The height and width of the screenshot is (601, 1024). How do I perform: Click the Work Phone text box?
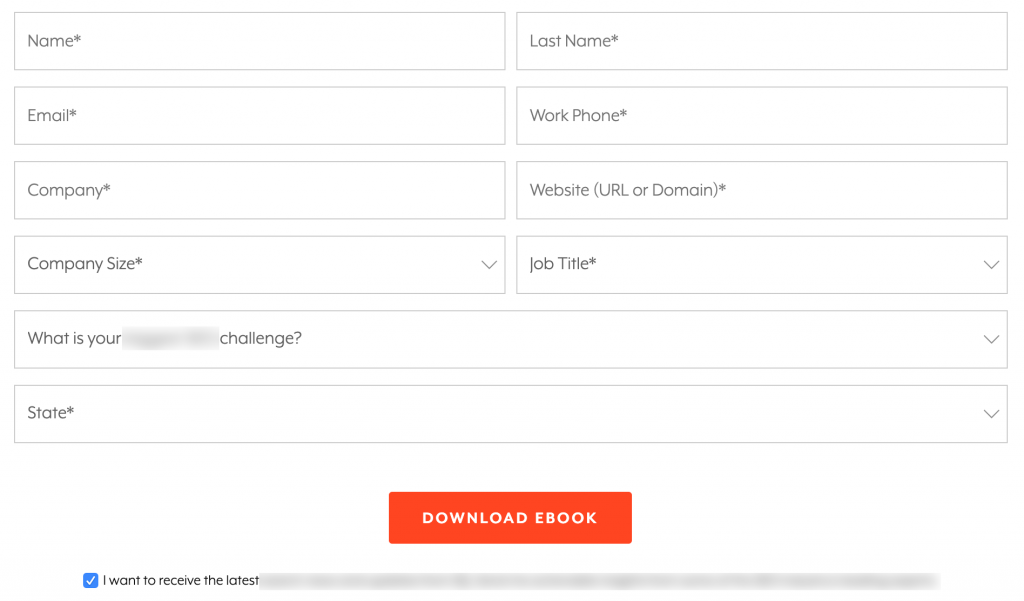(x=761, y=116)
